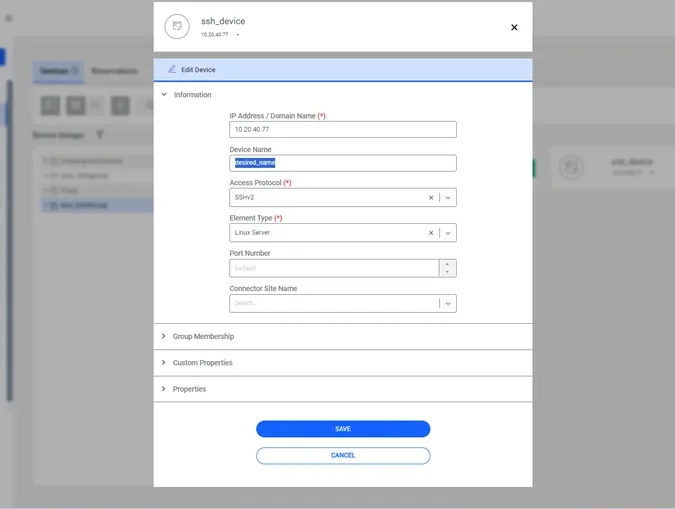This screenshot has width=675, height=509.
Task: Click the ssh_device card icon in background
Action: 572,168
